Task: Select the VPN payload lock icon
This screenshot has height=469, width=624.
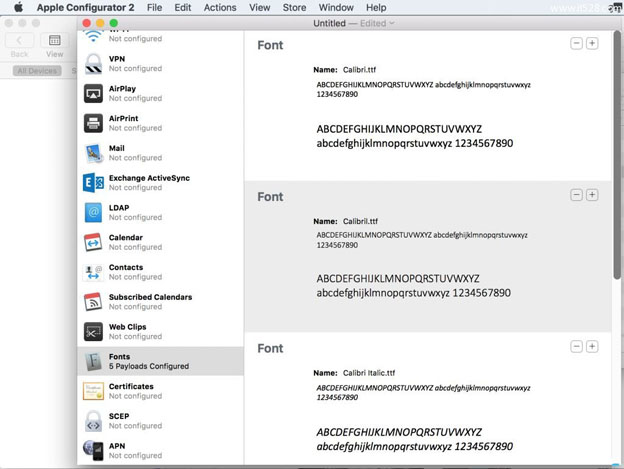Action: [94, 64]
